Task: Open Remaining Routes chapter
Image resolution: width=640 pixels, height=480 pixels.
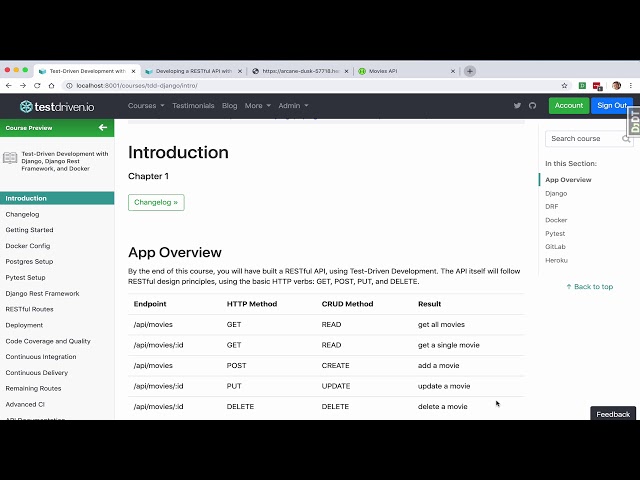Action: click(33, 389)
